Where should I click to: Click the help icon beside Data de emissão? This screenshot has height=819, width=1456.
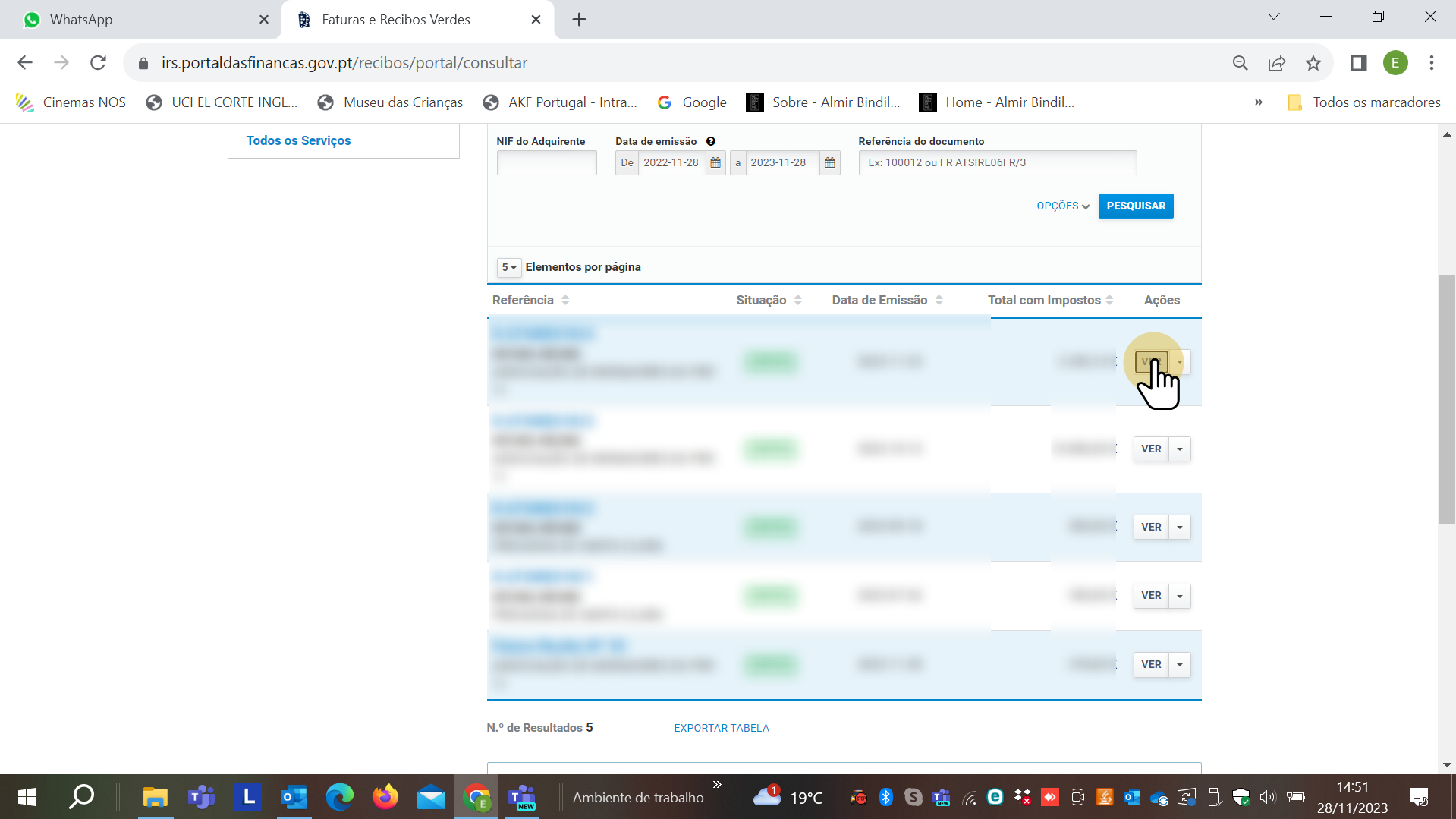point(711,141)
